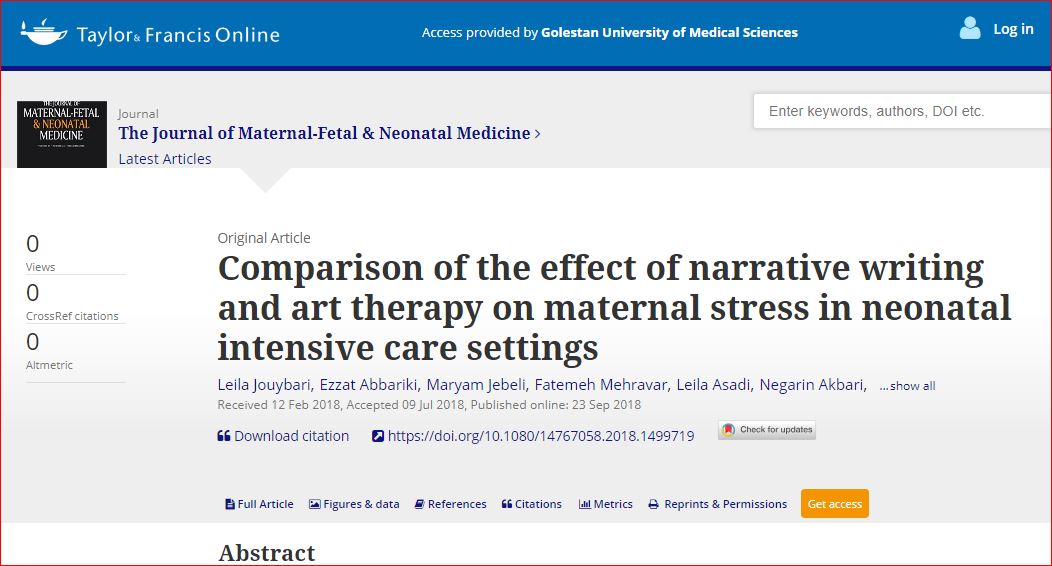The width and height of the screenshot is (1052, 566).
Task: Click author name Leila Jouybari
Action: click(x=264, y=385)
